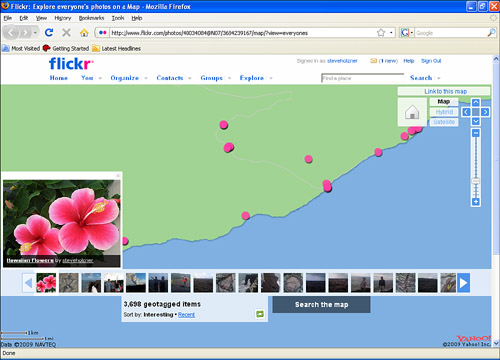The width and height of the screenshot is (500, 360).
Task: Show next photos in the filmstrip
Action: [463, 283]
